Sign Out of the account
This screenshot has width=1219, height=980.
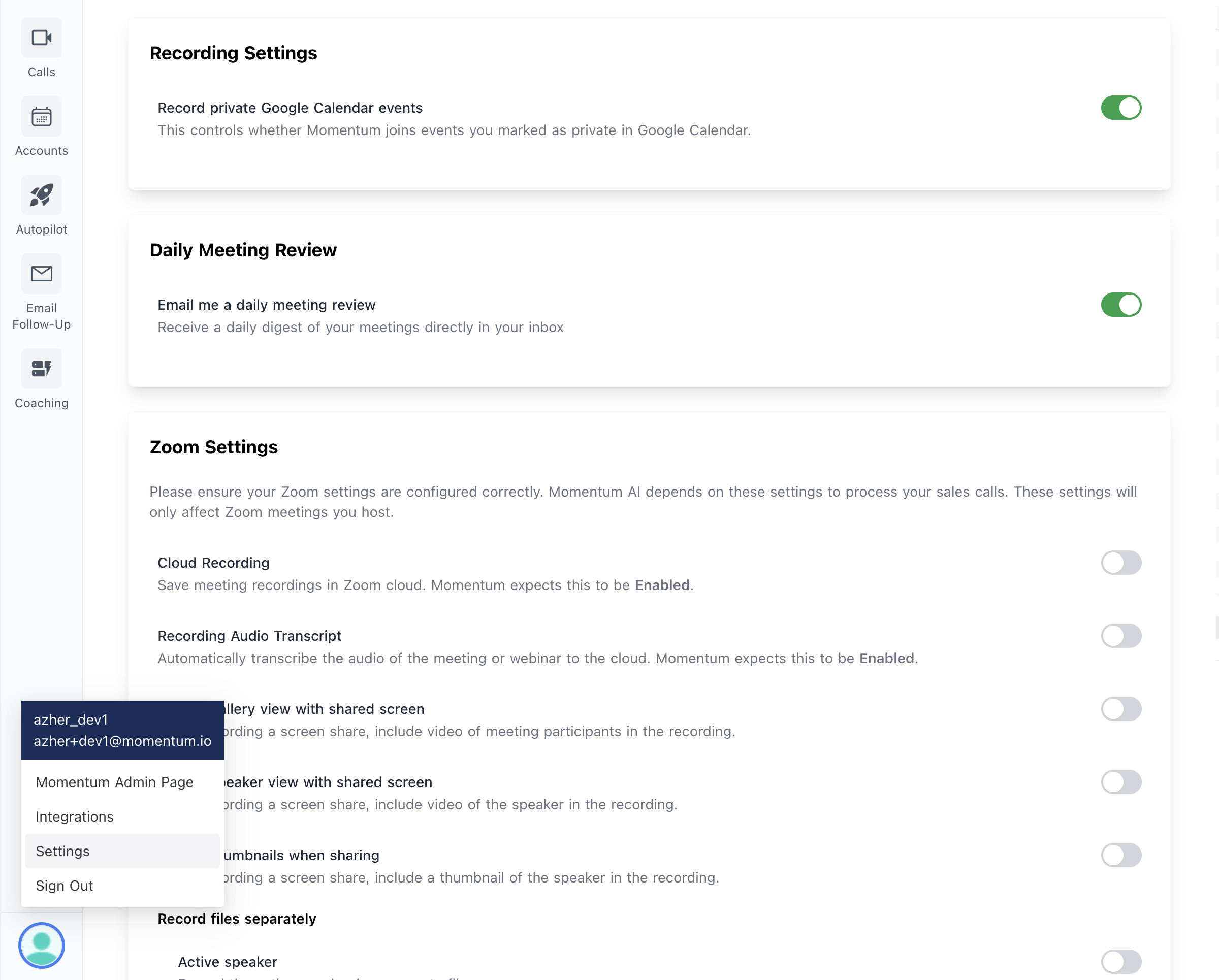[x=64, y=886]
